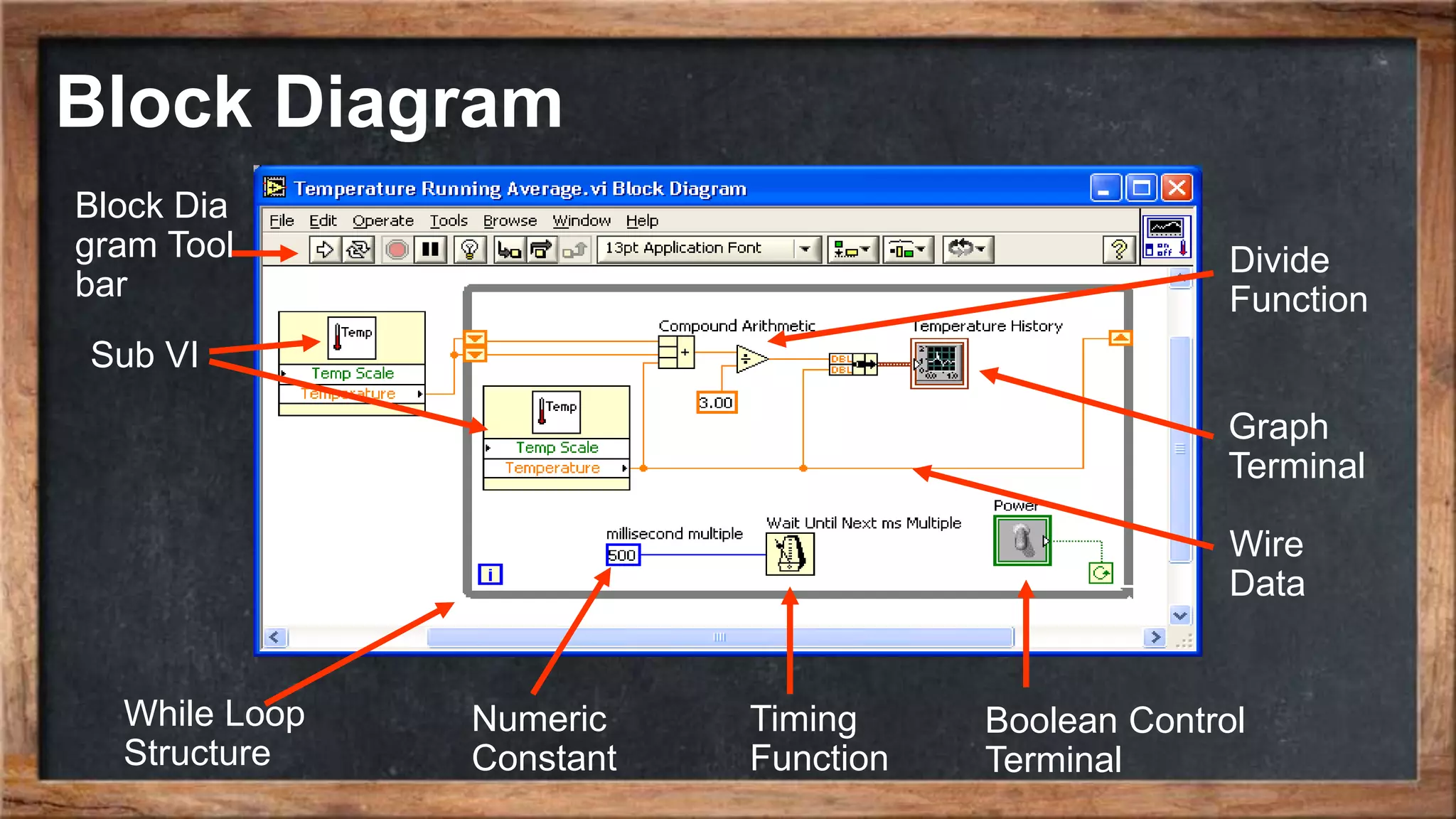Select the Divide function triangle
1456x819 pixels.
pos(751,359)
